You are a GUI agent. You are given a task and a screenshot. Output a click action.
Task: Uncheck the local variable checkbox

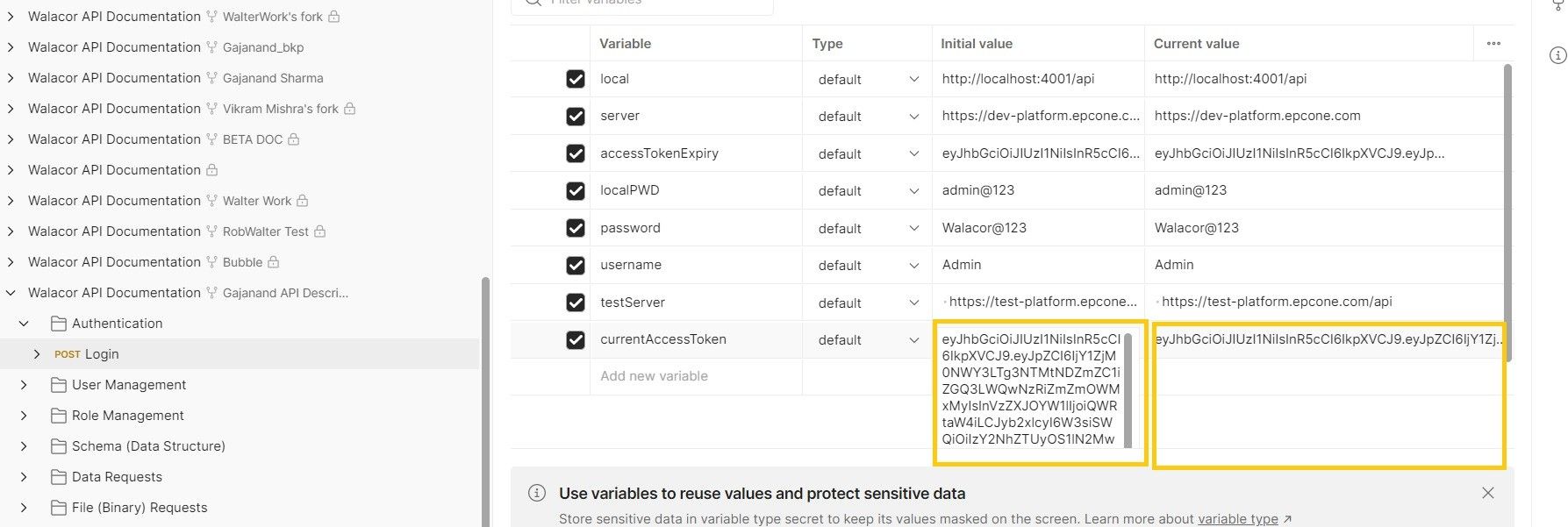(x=575, y=78)
